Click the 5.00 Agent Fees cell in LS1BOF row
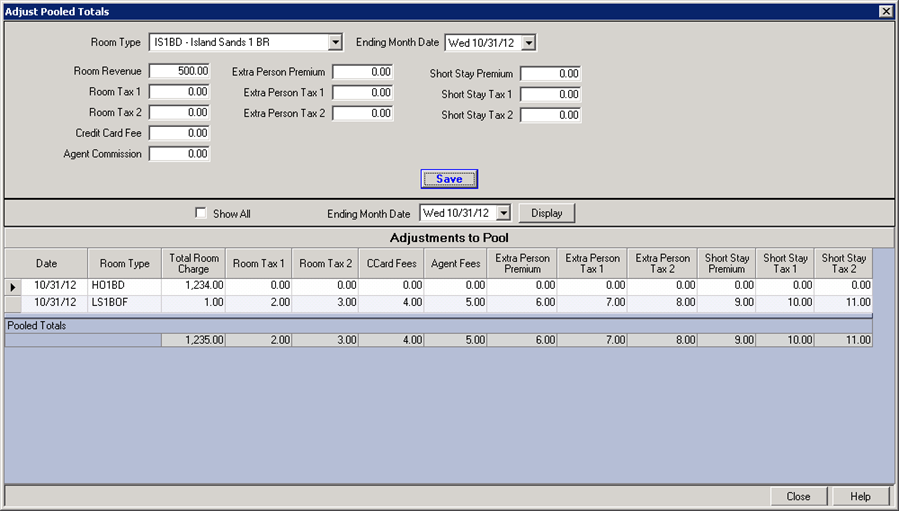 pyautogui.click(x=455, y=302)
